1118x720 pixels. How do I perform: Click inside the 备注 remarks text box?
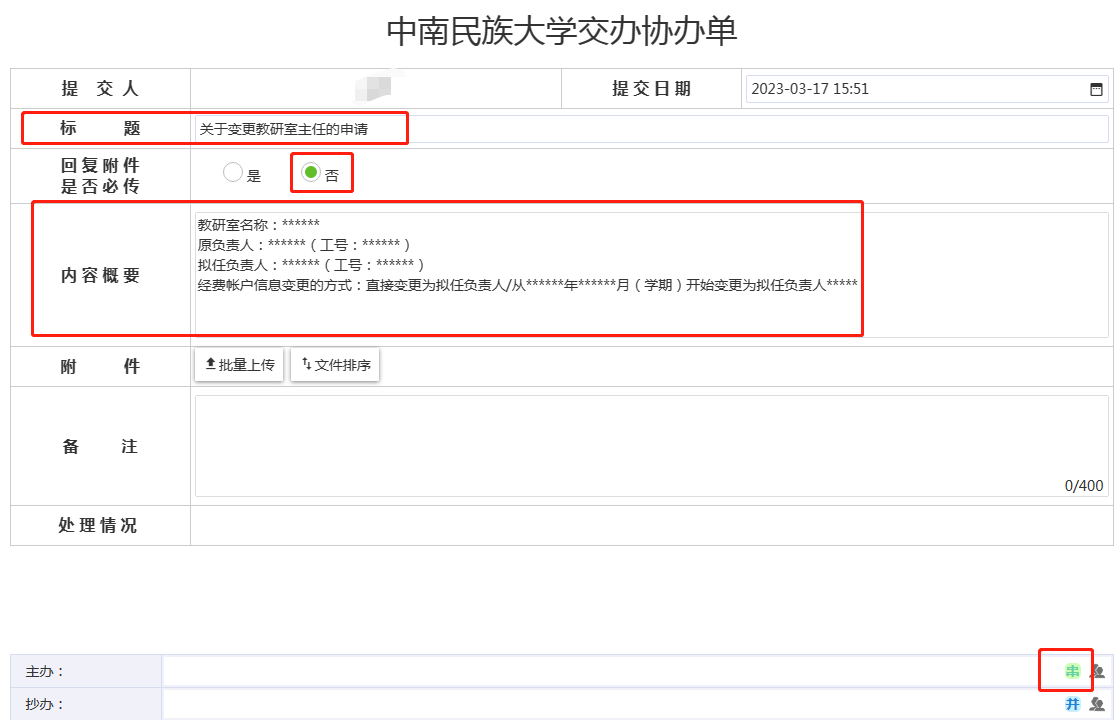pyautogui.click(x=650, y=440)
